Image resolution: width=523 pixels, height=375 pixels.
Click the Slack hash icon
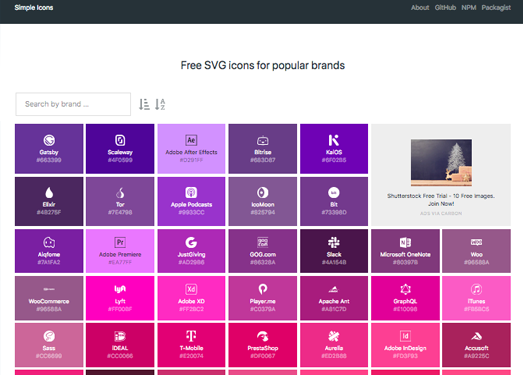coord(334,243)
